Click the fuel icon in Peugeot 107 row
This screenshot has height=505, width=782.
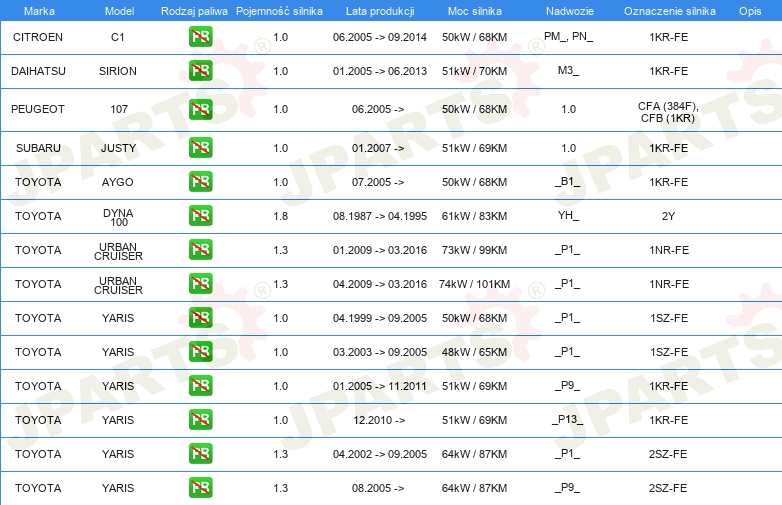coord(200,109)
